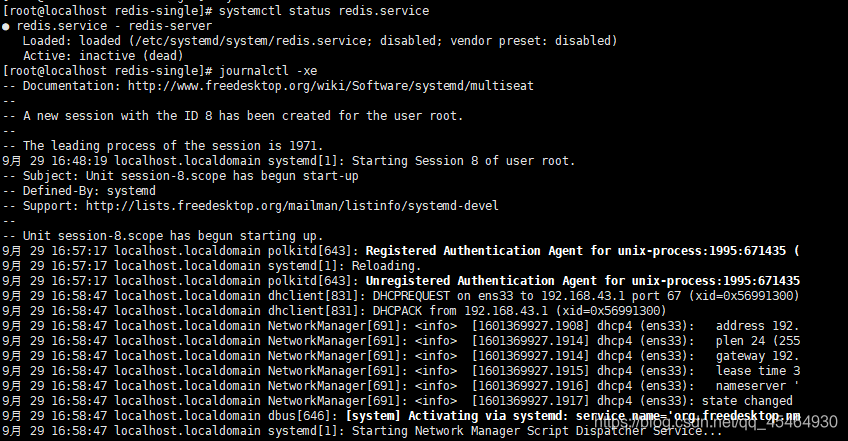The height and width of the screenshot is (441, 848).
Task: Click 'Subject: Unit session-8.scope has begun start-up'
Action: (x=180, y=176)
